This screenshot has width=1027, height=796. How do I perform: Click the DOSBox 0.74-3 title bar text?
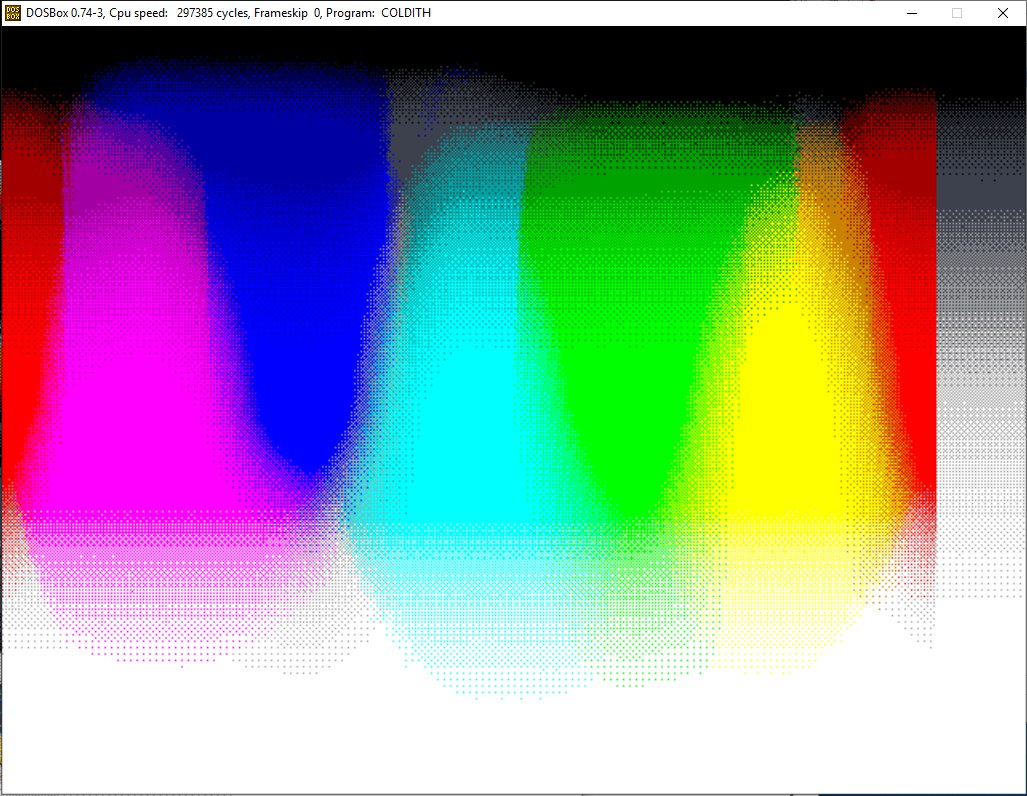[x=229, y=13]
